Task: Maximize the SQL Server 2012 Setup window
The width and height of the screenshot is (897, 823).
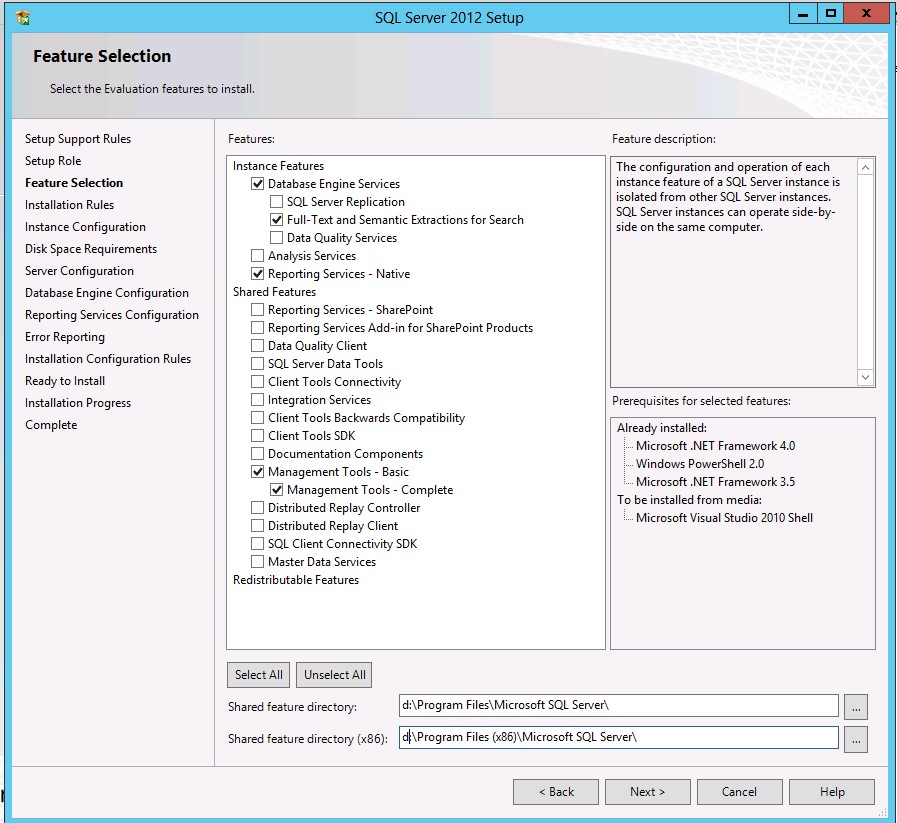Action: click(x=831, y=14)
